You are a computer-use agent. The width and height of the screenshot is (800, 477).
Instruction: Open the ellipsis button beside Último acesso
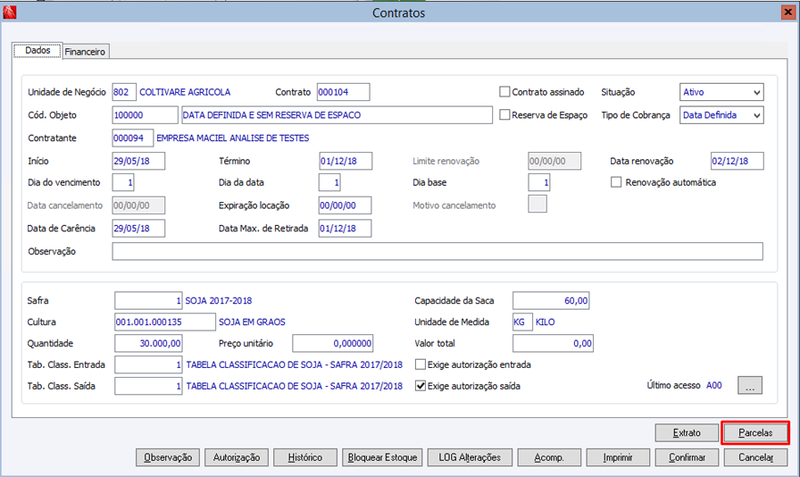(749, 386)
